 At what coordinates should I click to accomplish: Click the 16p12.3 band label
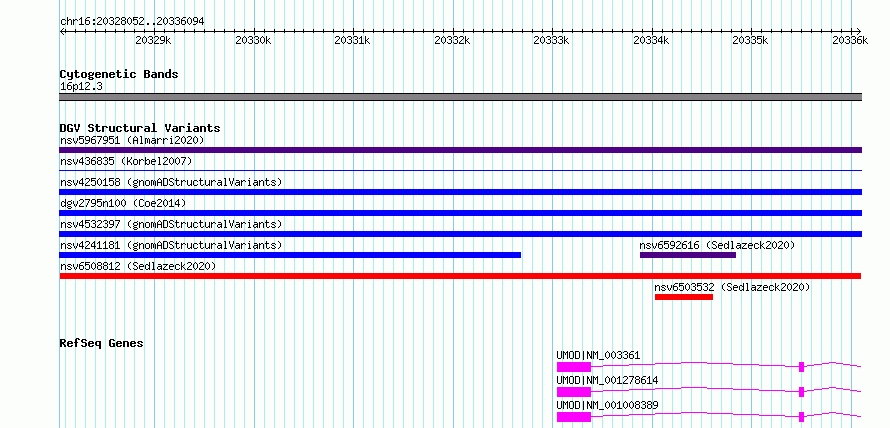point(81,87)
